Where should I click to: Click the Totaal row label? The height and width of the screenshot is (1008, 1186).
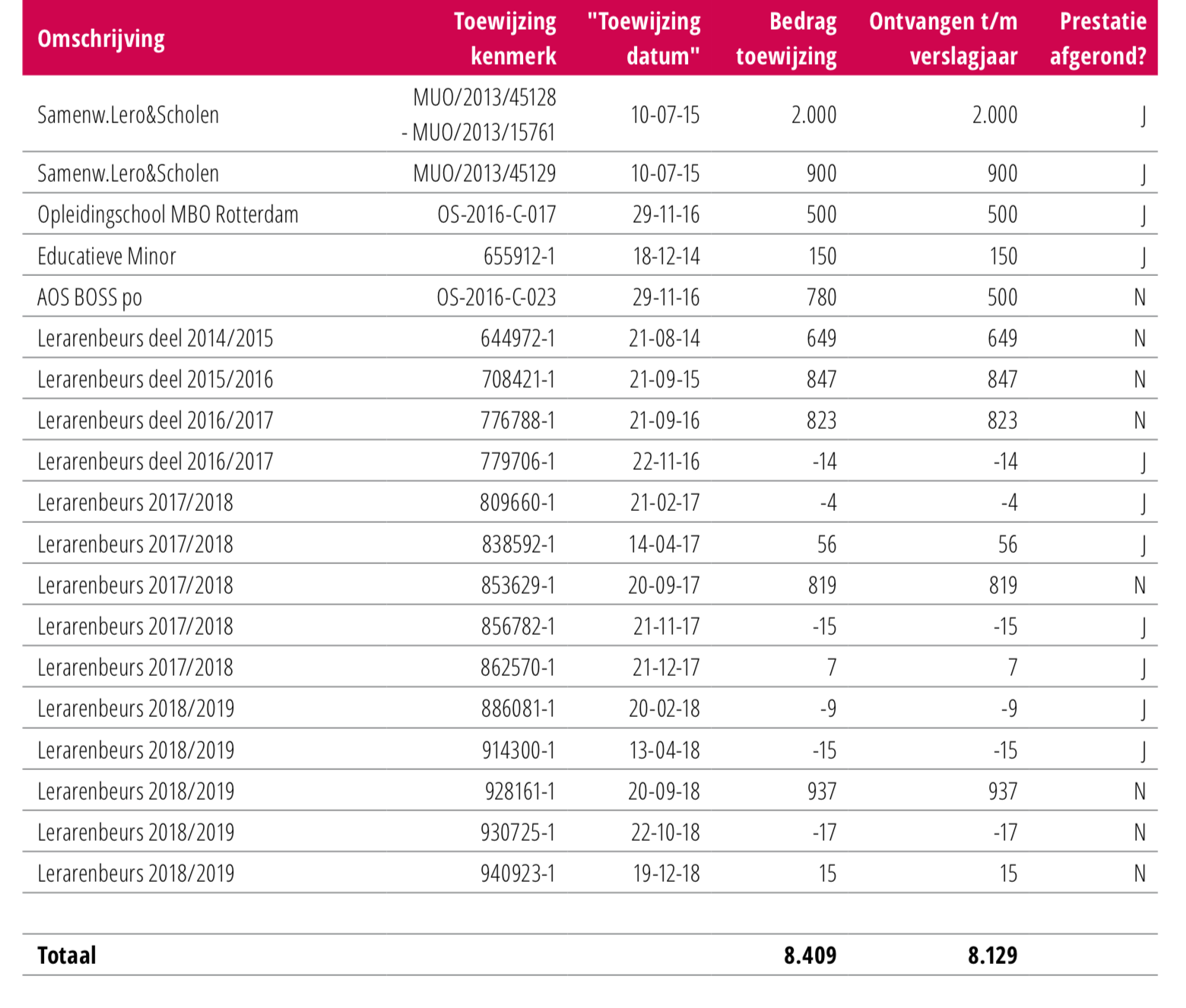point(67,956)
